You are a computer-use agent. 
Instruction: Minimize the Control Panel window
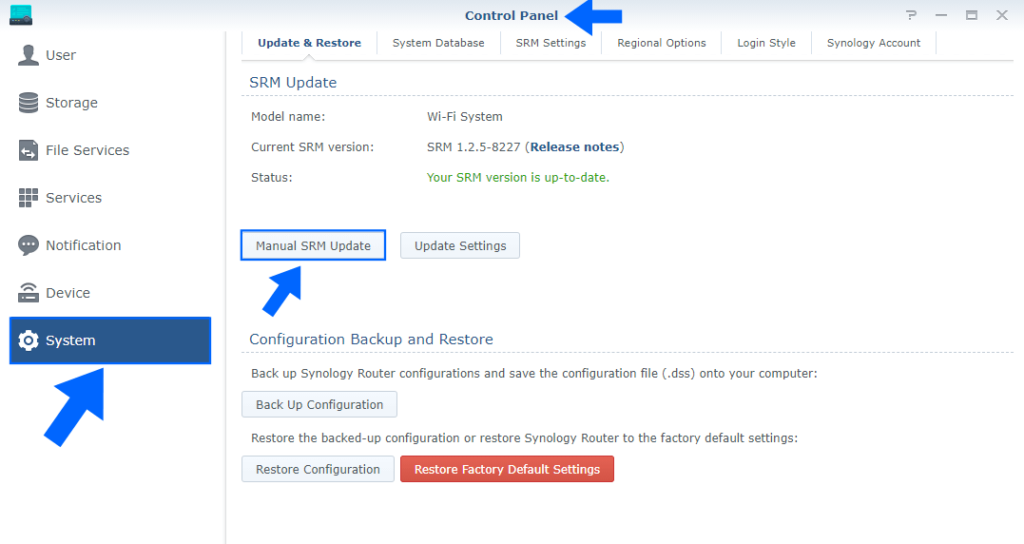(x=941, y=15)
